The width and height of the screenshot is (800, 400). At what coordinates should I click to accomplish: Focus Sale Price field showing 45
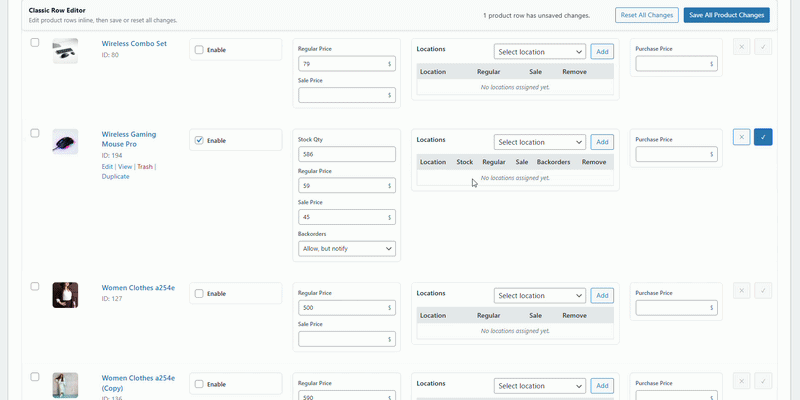[x=347, y=217]
